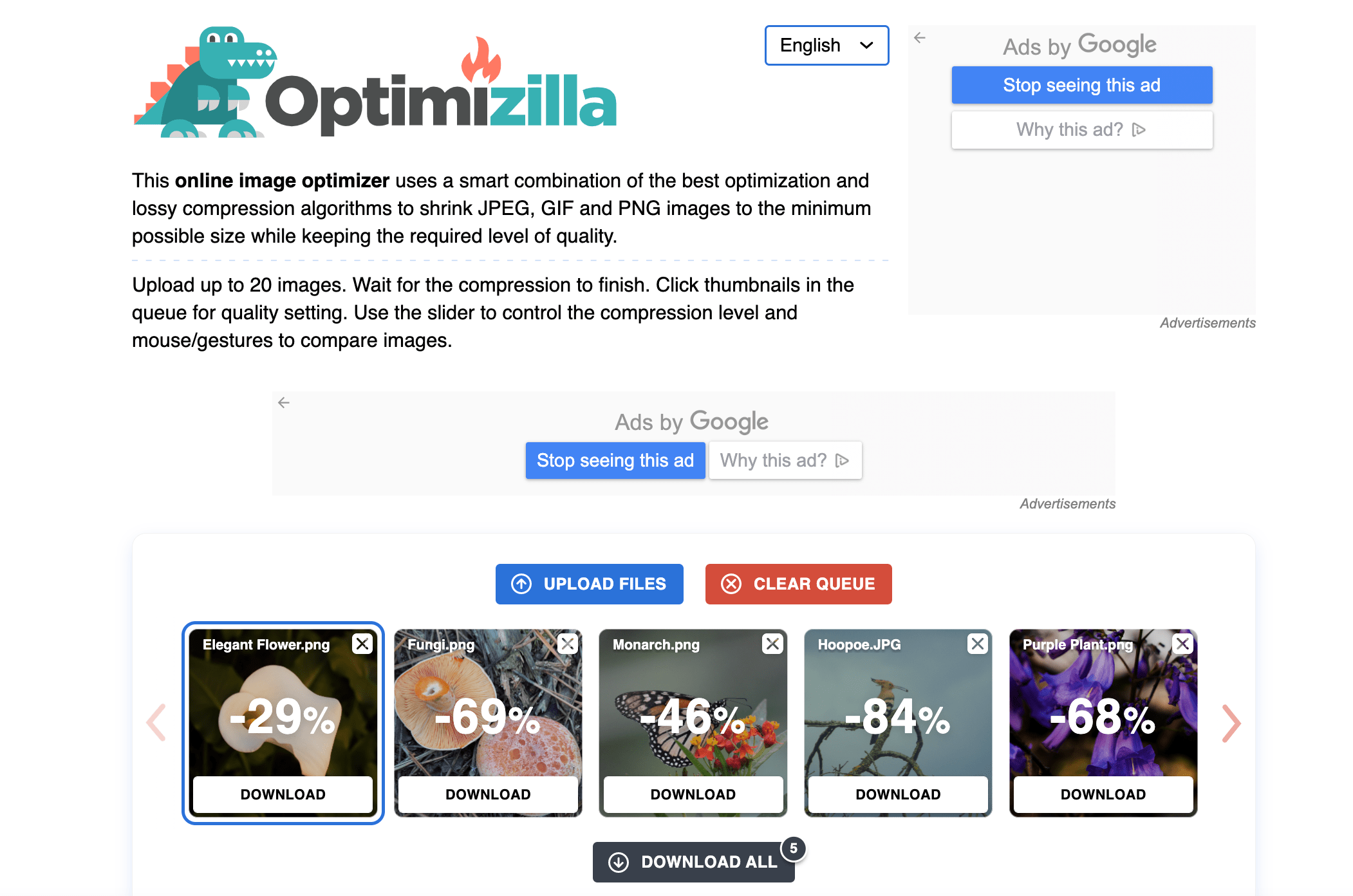Click the CLEAR QUEUE button
Image resolution: width=1353 pixels, height=896 pixels.
(797, 583)
